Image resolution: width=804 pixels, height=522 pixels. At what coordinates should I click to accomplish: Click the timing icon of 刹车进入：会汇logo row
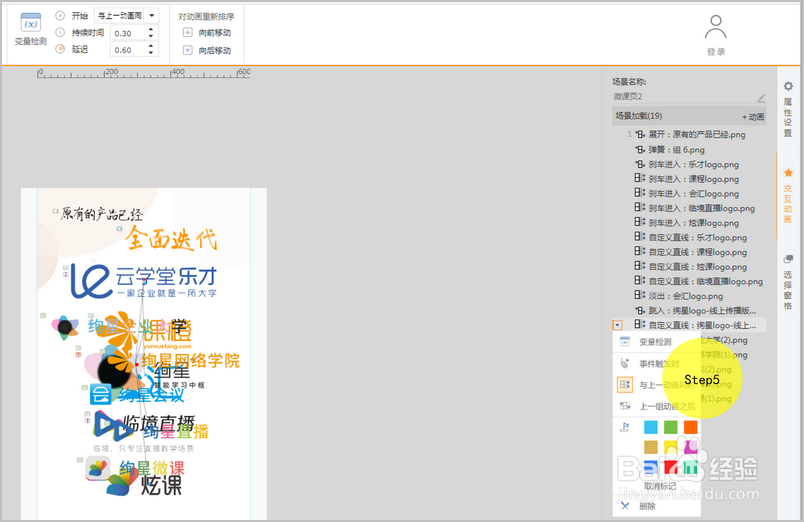pyautogui.click(x=640, y=193)
